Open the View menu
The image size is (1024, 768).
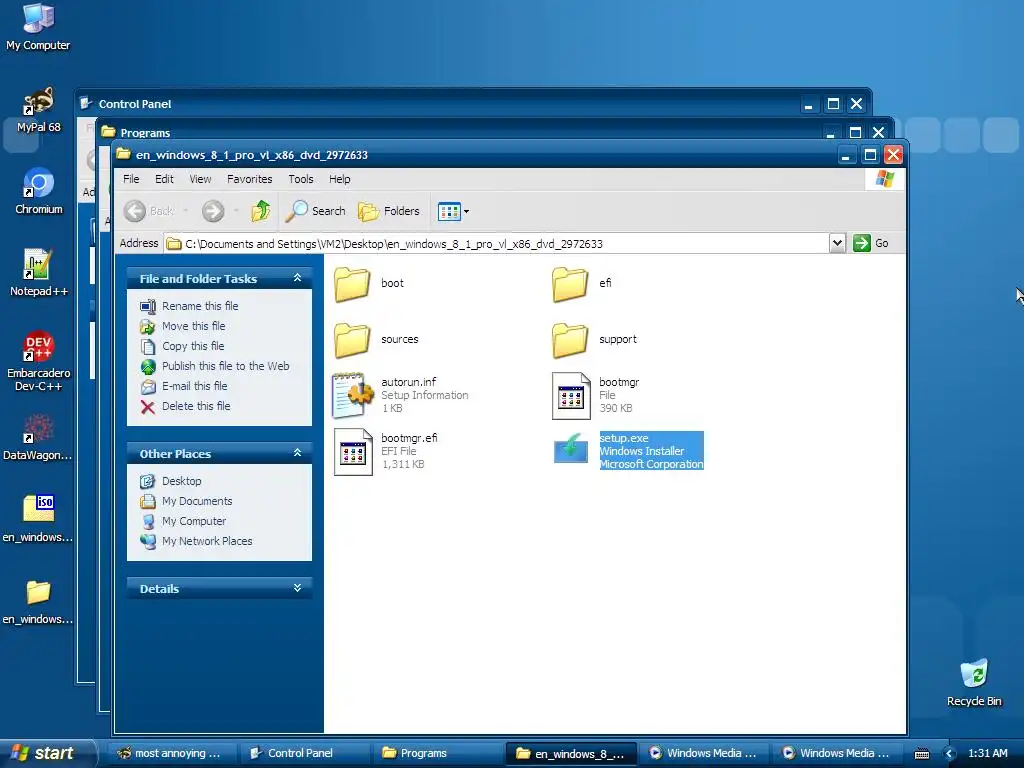200,179
